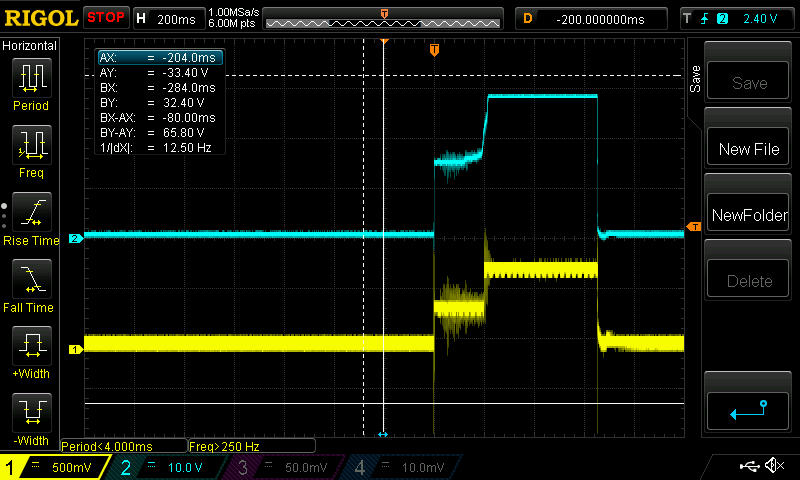Screen dimensions: 800x480
Task: Click the red STOP status button
Action: pos(105,18)
